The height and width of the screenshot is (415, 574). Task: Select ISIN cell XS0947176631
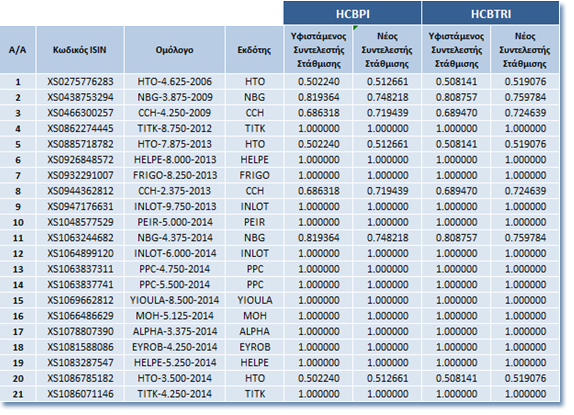pyautogui.click(x=80, y=206)
